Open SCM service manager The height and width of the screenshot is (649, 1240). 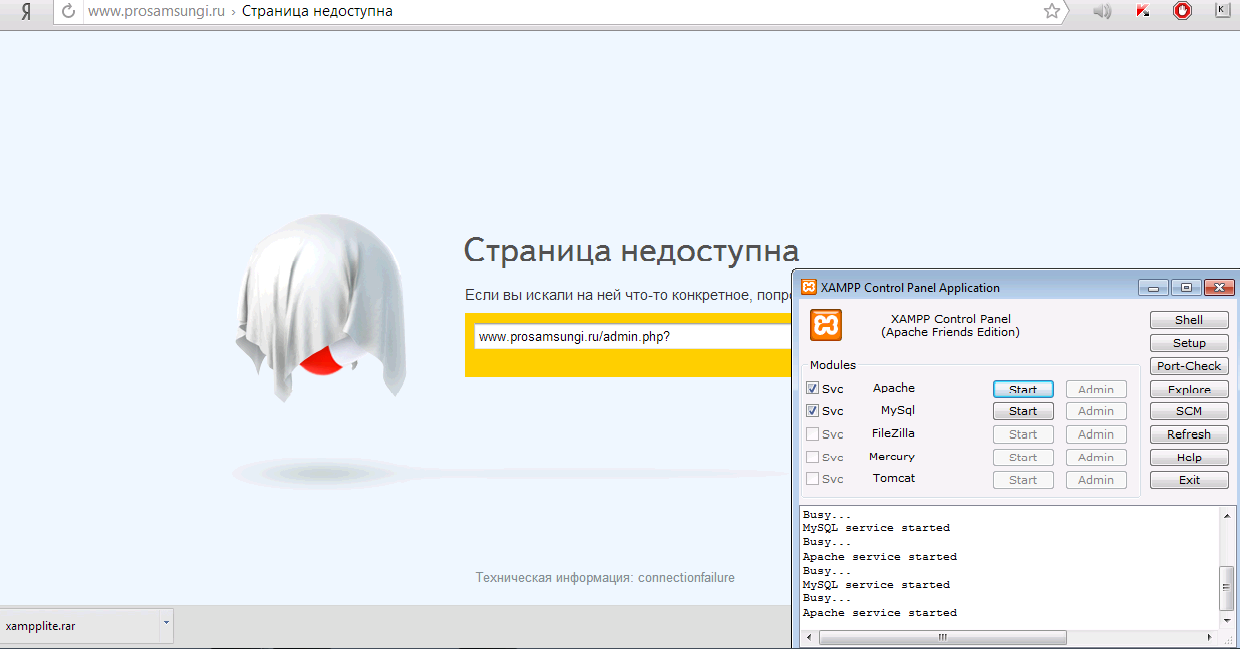(1189, 411)
